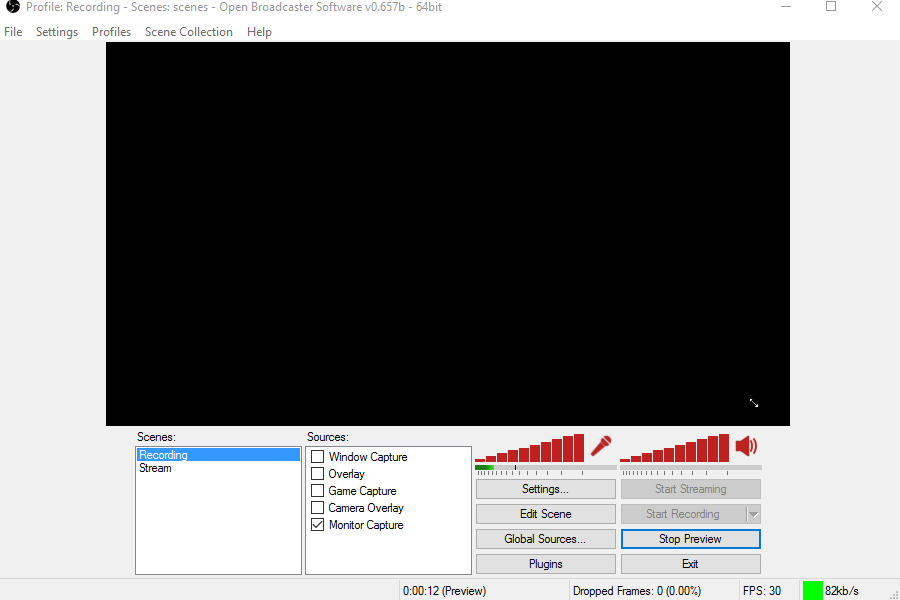Click the window resize grip in corner
The image size is (900, 600).
click(x=894, y=595)
